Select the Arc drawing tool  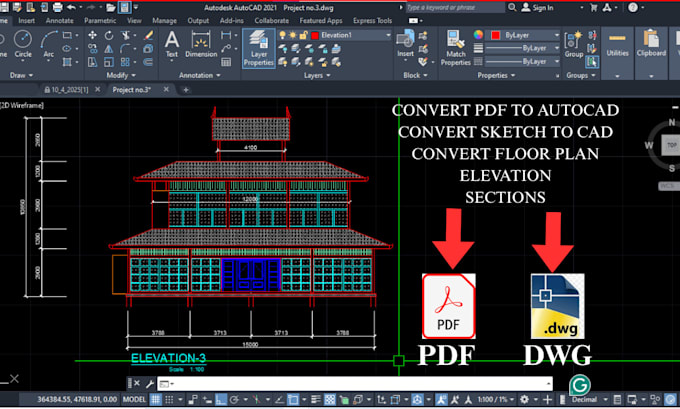pyautogui.click(x=49, y=44)
